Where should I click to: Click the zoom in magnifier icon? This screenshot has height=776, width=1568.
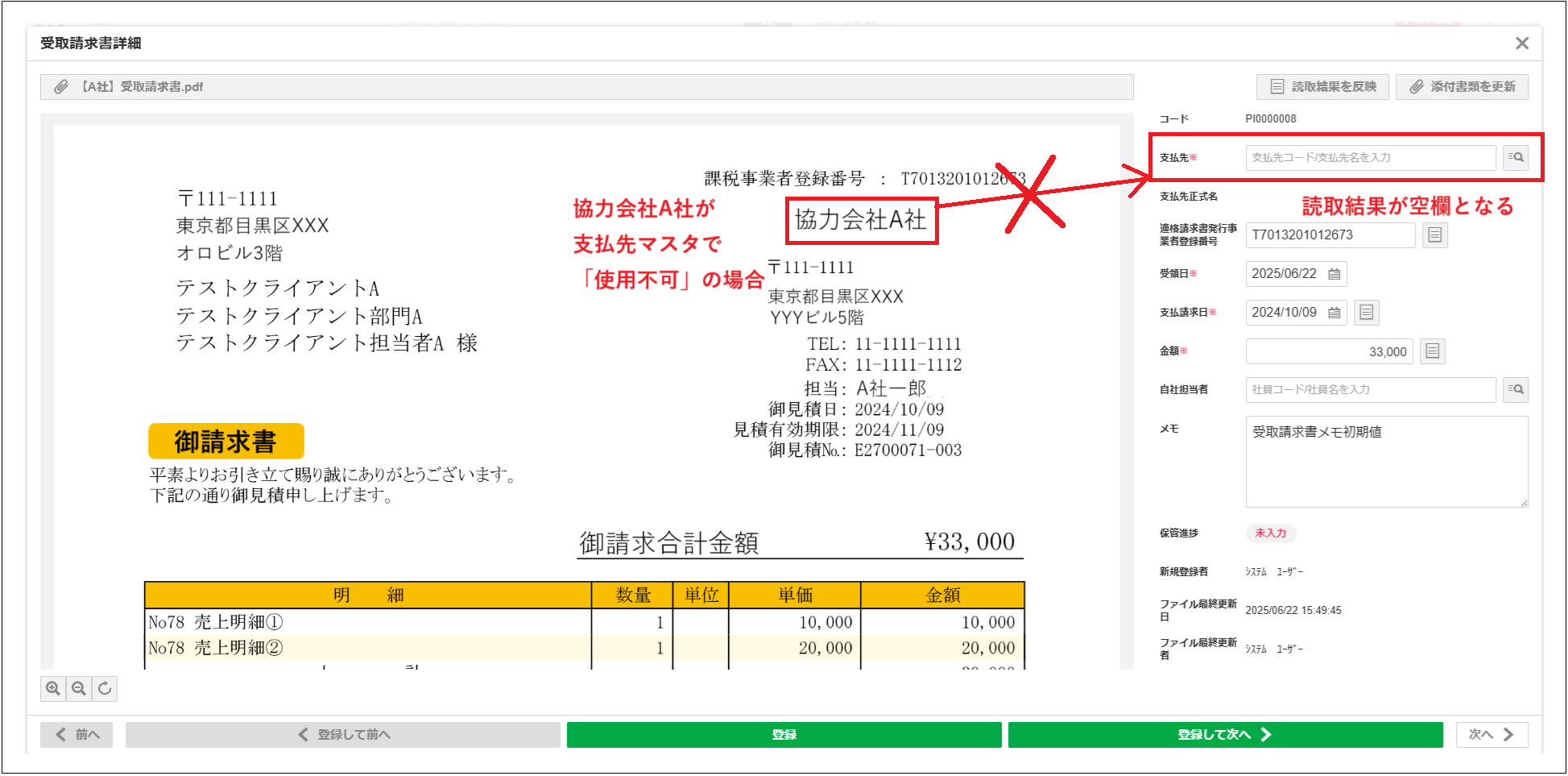point(53,689)
